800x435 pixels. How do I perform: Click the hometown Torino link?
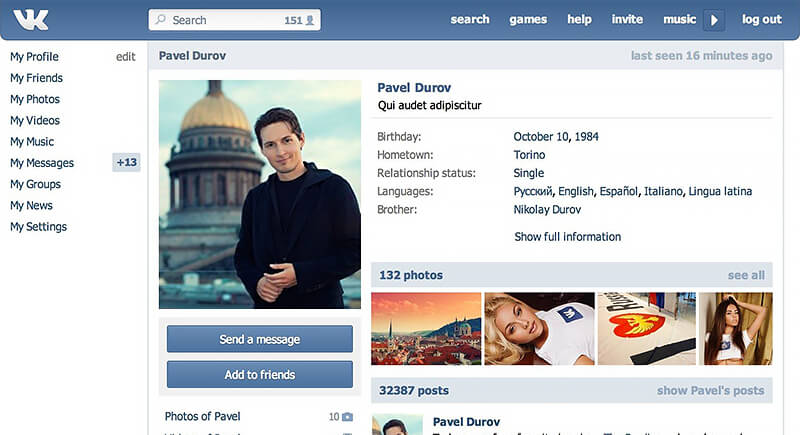(x=529, y=155)
